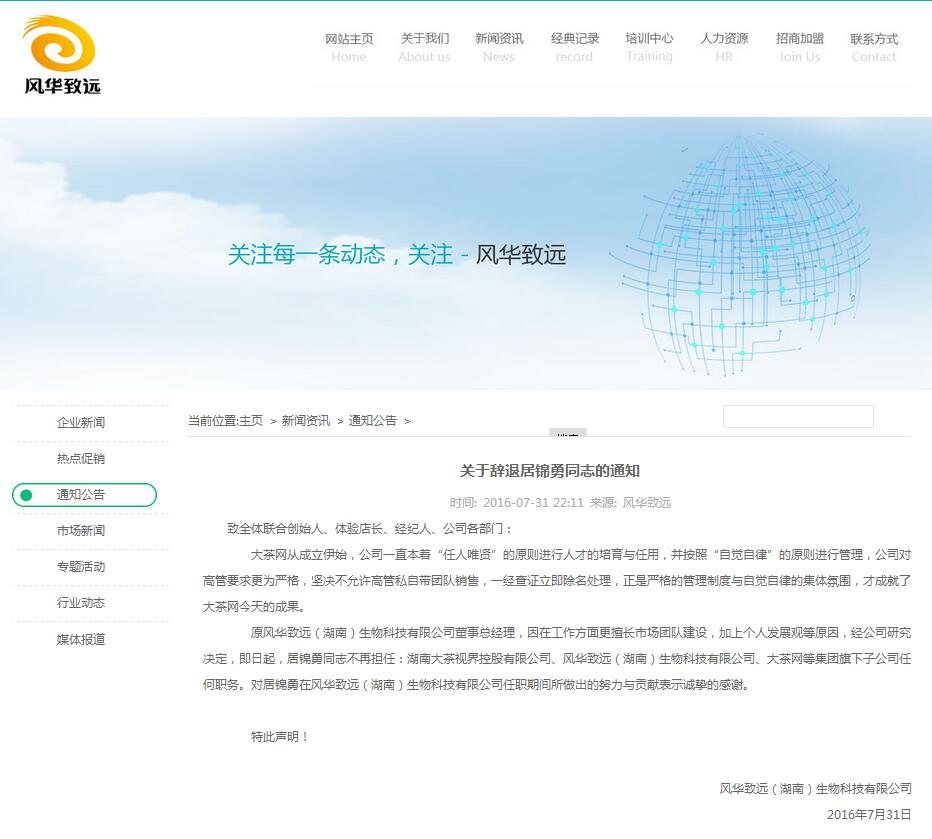The height and width of the screenshot is (839, 932).
Task: Open 媒体报道 sidebar category
Action: [x=81, y=639]
